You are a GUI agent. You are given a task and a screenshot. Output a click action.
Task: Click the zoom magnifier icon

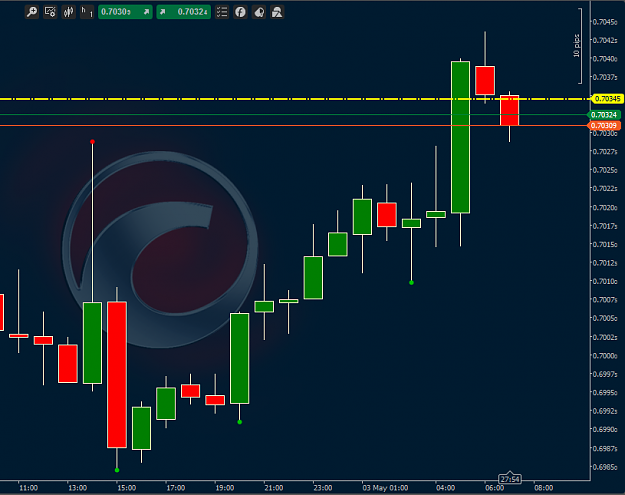pos(32,12)
